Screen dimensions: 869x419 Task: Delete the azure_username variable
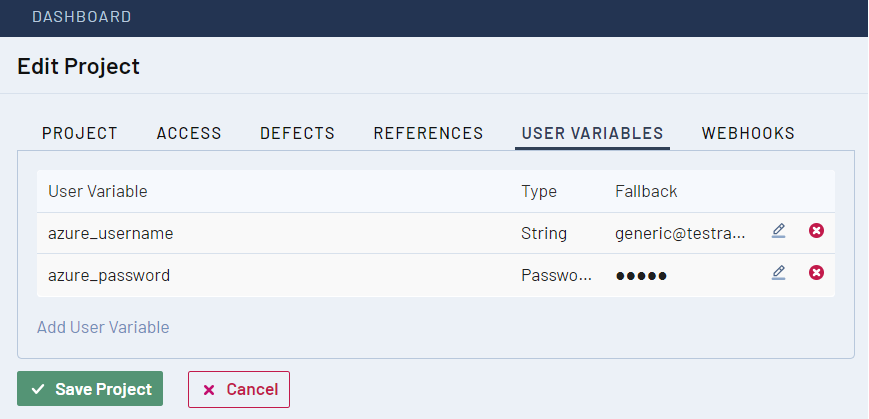[816, 231]
